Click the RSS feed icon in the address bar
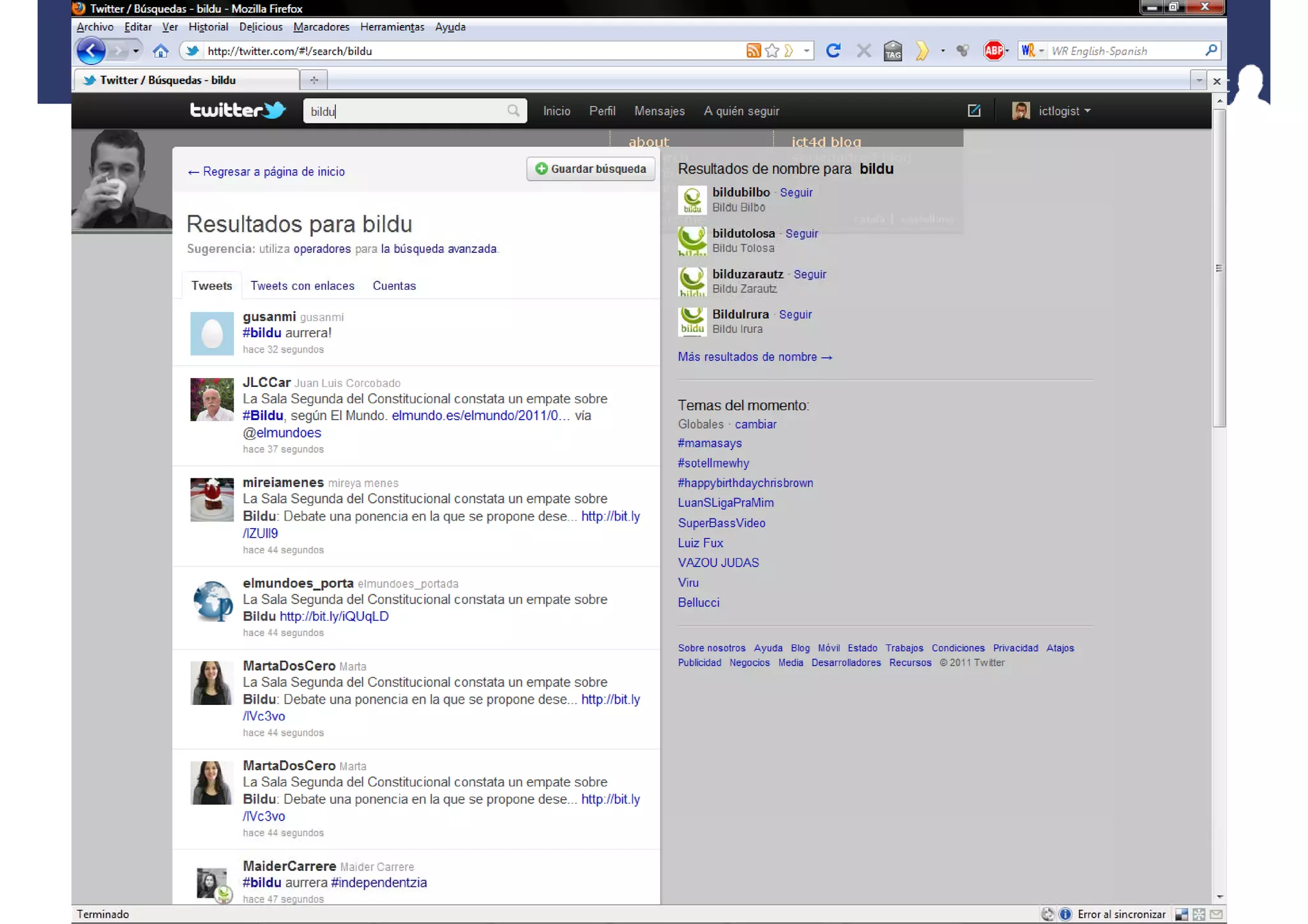Image resolution: width=1308 pixels, height=924 pixels. pos(753,51)
